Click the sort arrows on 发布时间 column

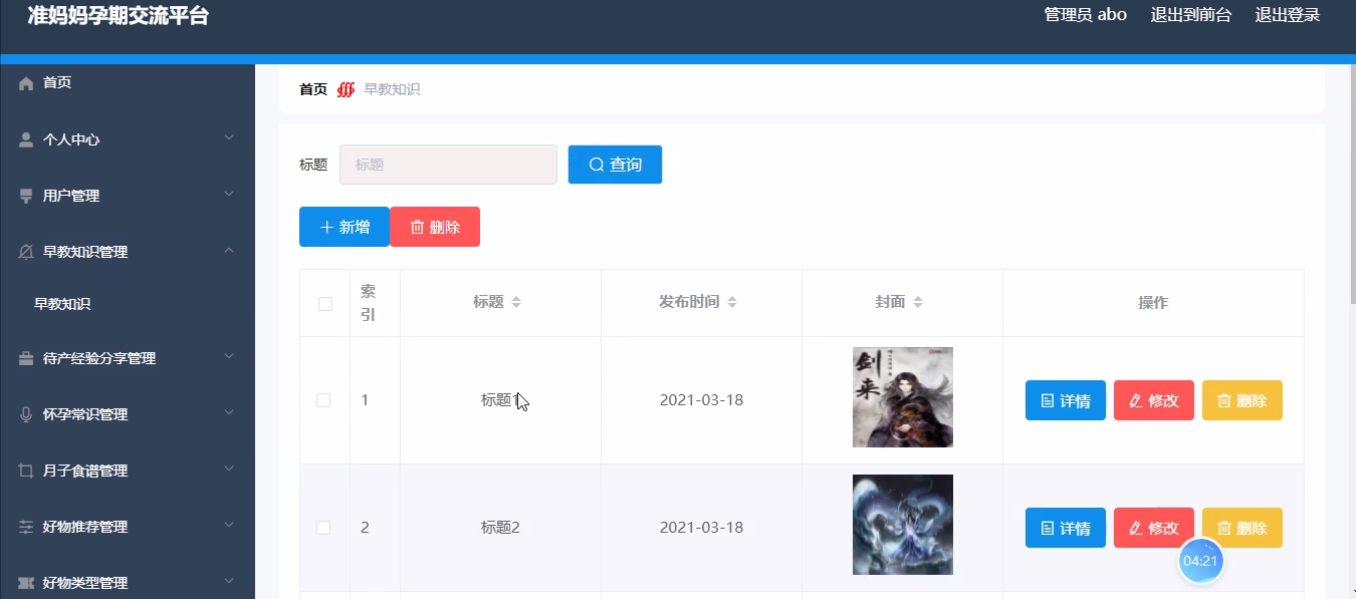[x=732, y=302]
